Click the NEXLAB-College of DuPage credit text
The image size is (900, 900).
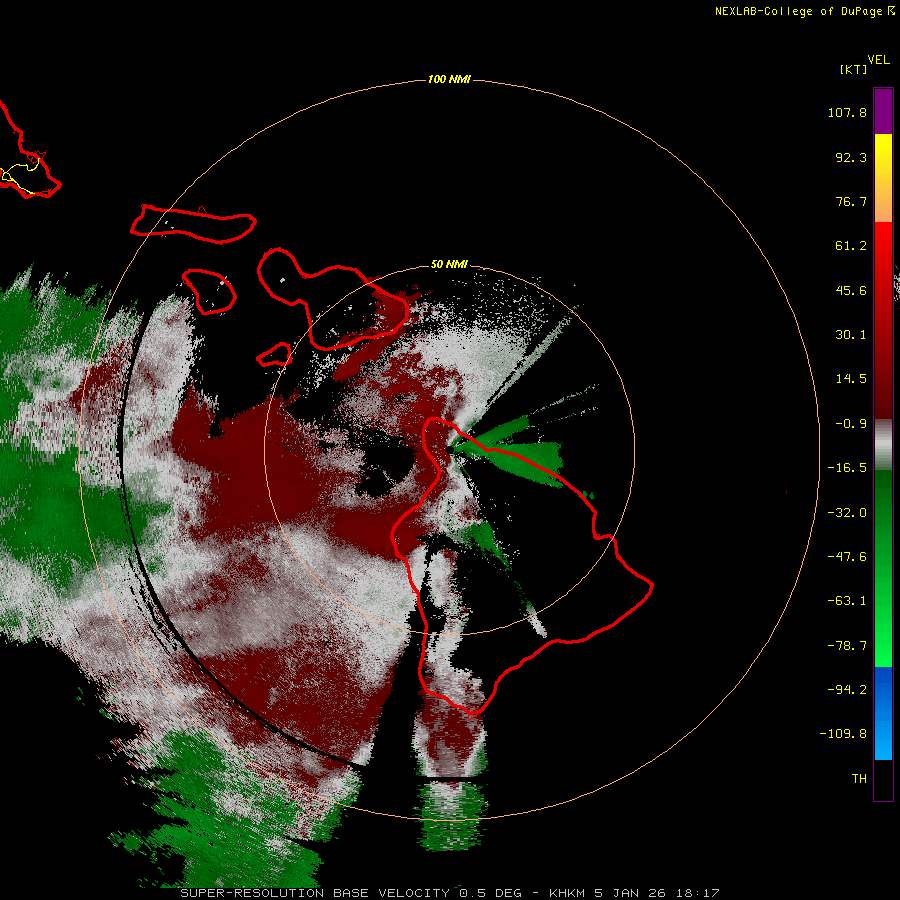804,11
